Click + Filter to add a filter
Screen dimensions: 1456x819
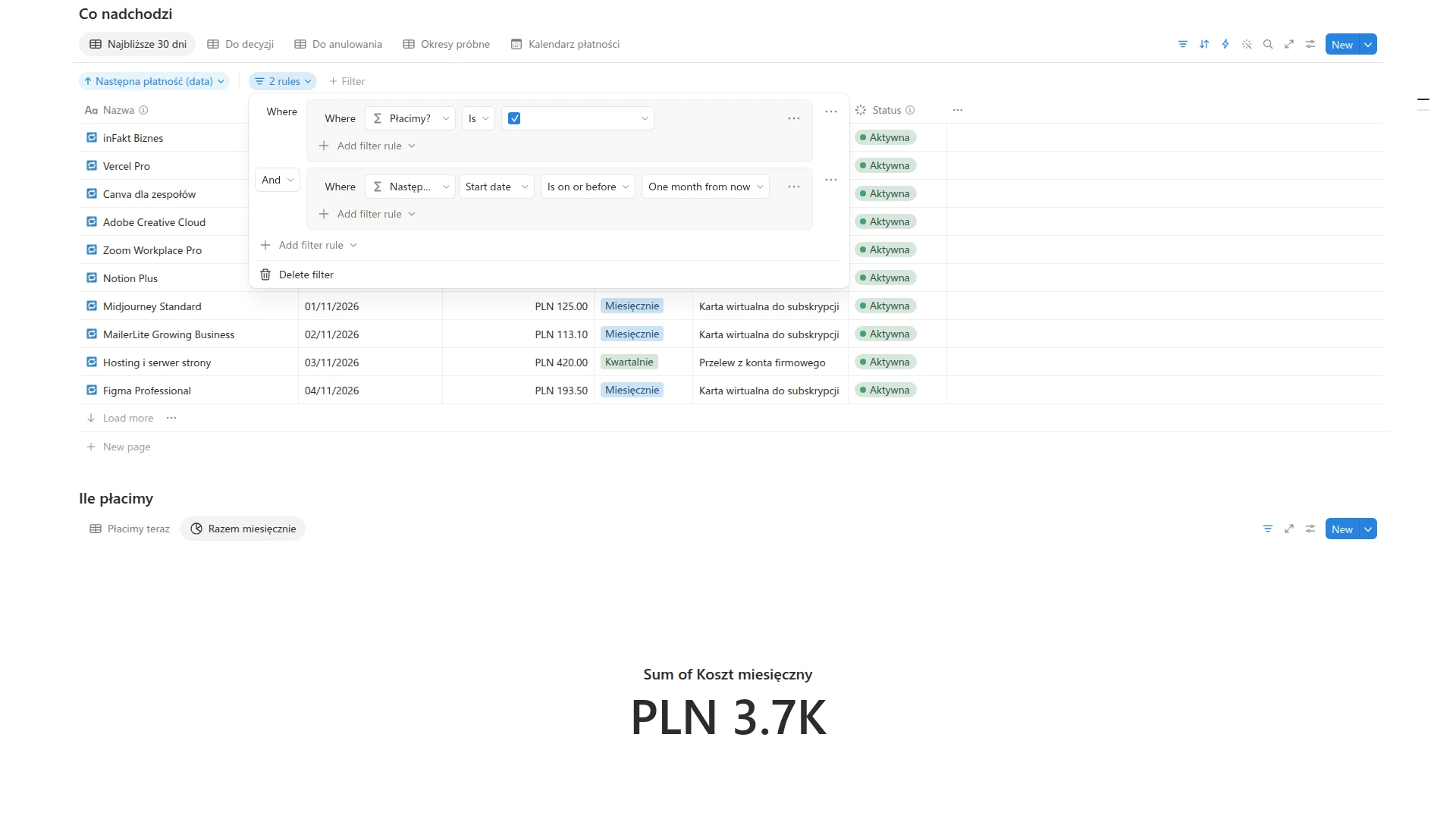[347, 81]
